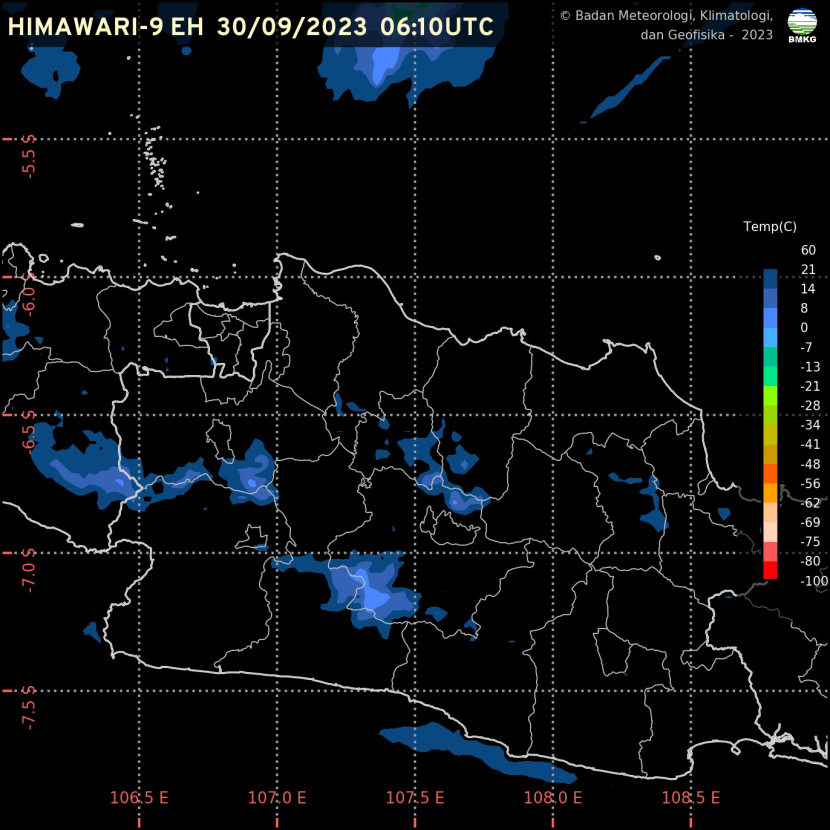Click the -7.5 S latitude label

[29, 708]
